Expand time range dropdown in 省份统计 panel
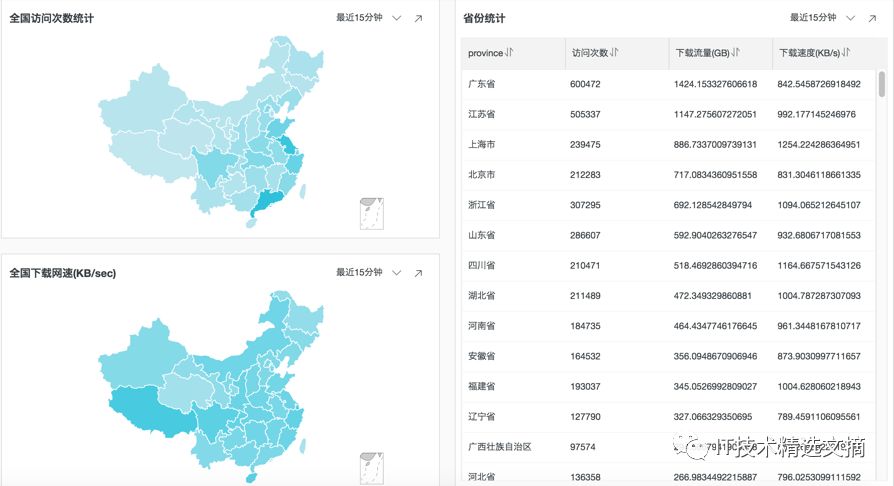 pyautogui.click(x=851, y=18)
